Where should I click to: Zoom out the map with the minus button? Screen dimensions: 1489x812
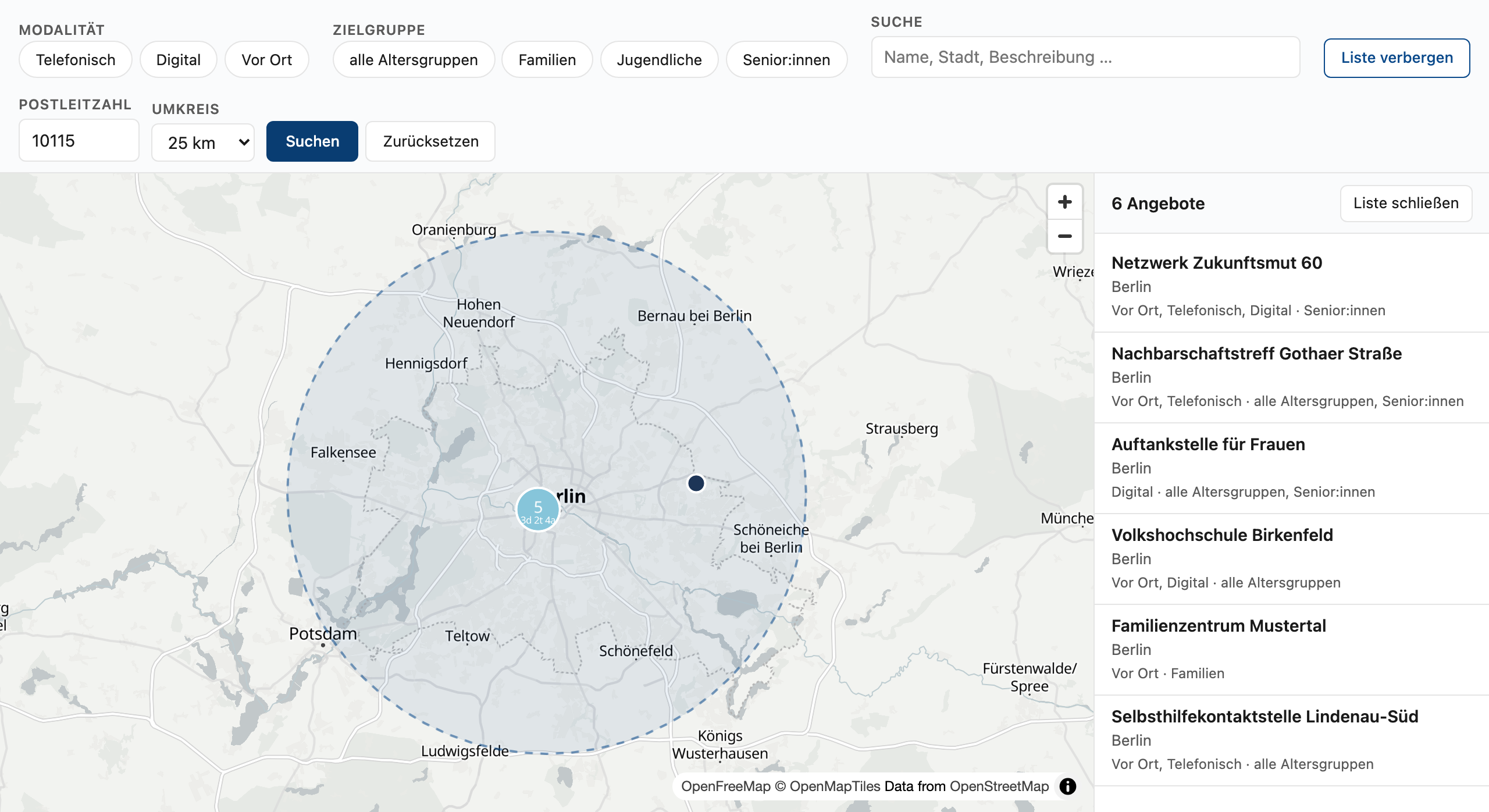click(1064, 236)
